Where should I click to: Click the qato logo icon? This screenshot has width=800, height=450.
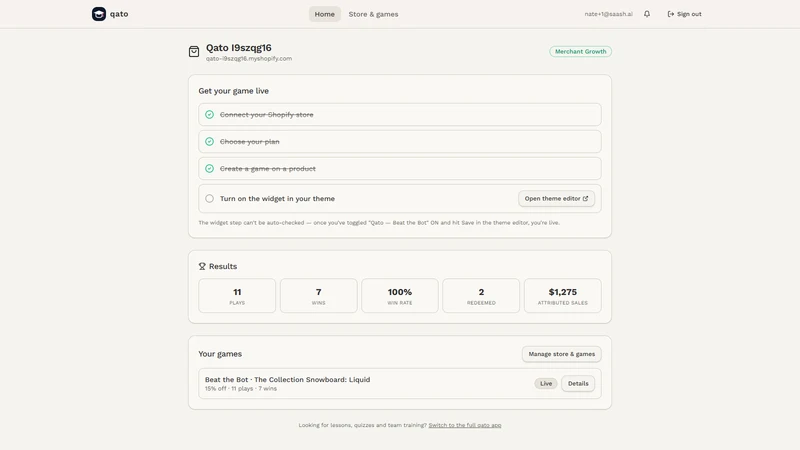[98, 14]
